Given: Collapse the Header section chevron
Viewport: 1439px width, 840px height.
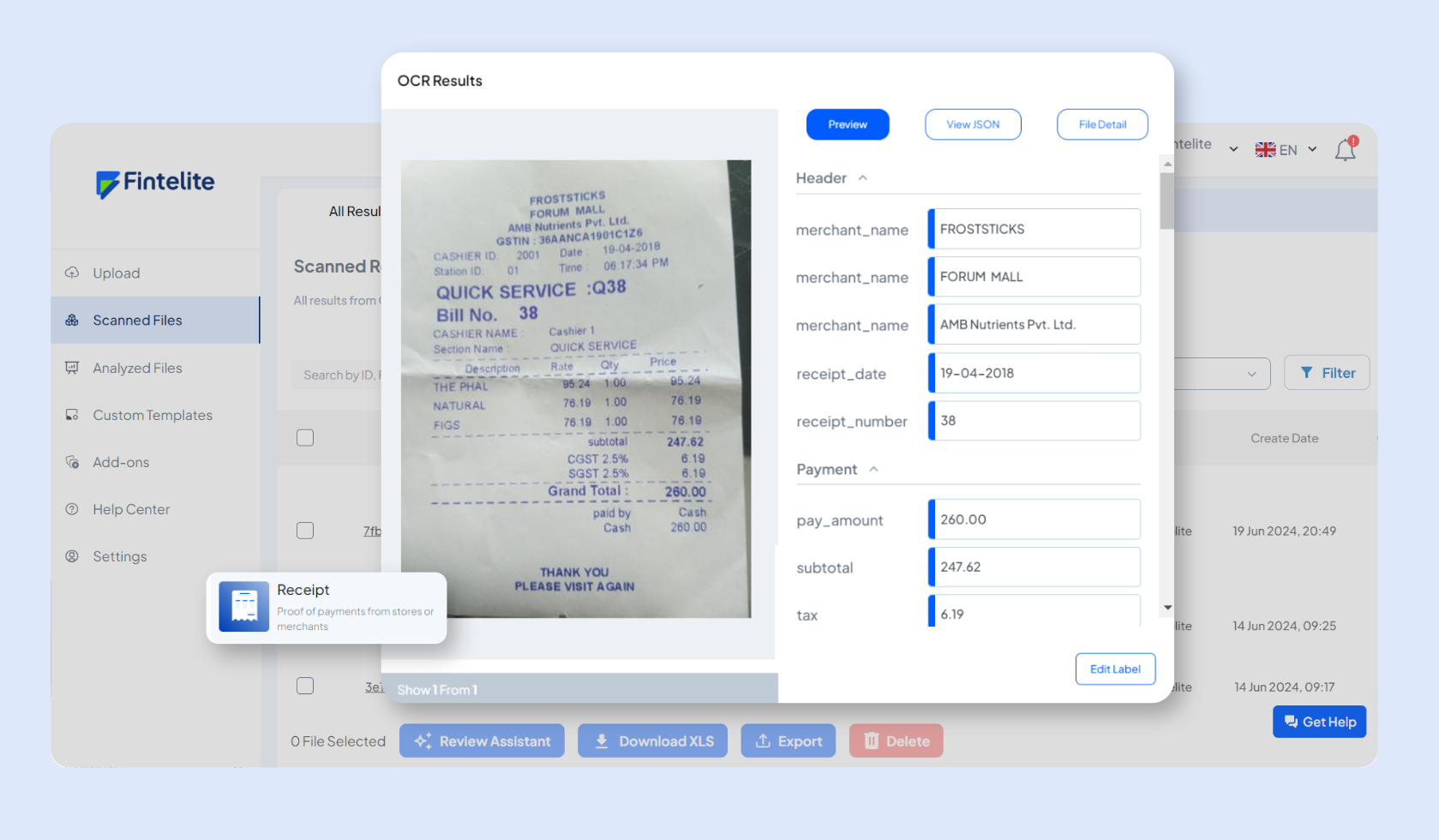Looking at the screenshot, I should [863, 177].
